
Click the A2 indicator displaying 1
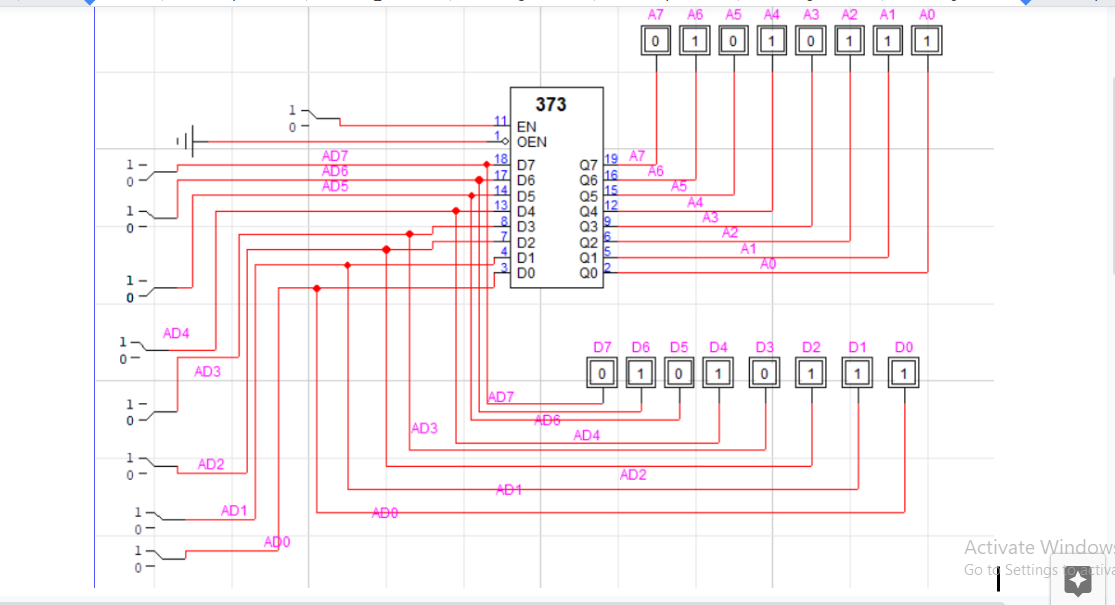tap(848, 40)
